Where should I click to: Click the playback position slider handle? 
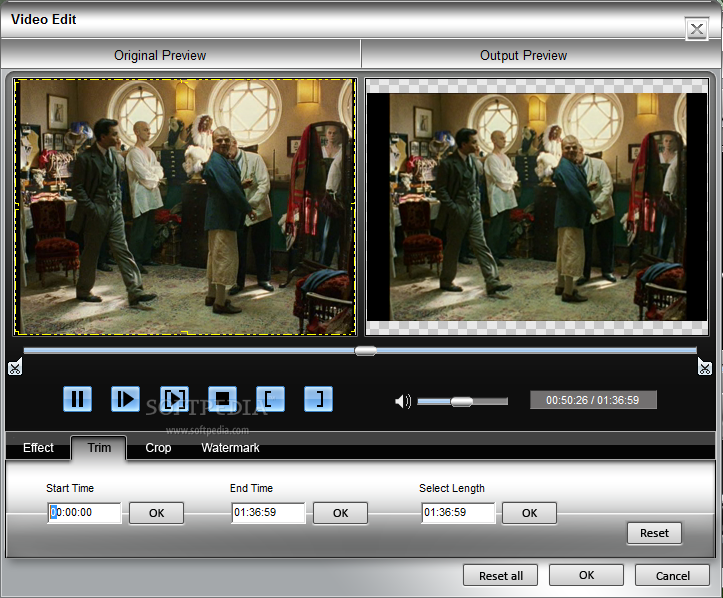(x=366, y=351)
